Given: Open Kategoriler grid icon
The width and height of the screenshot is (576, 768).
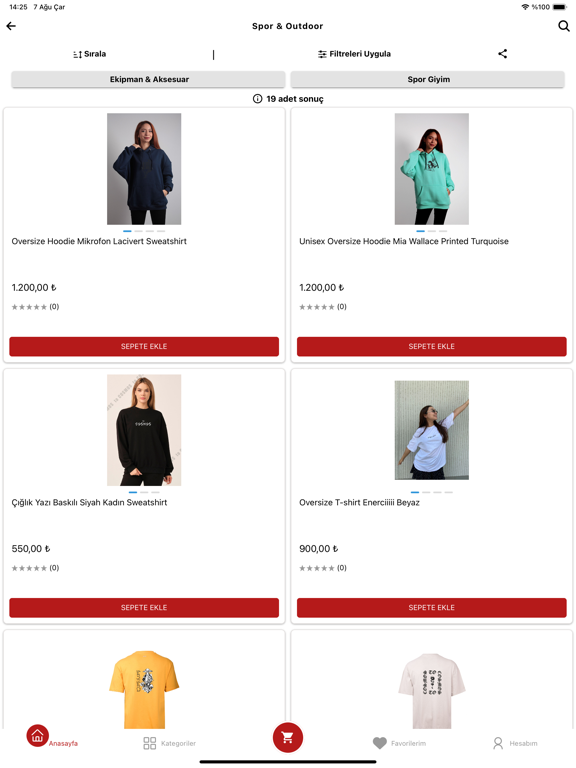Looking at the screenshot, I should [149, 743].
